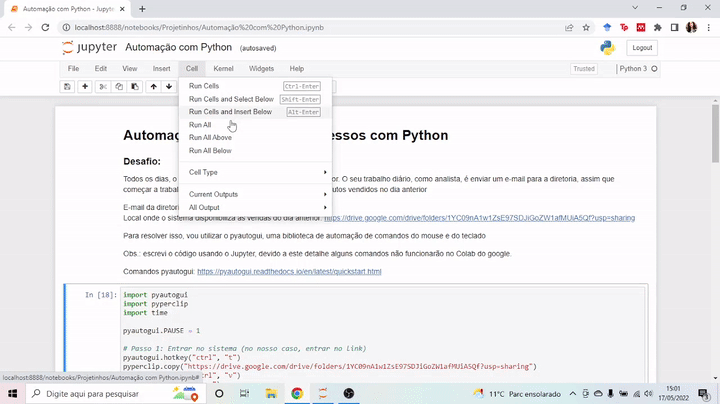Open the Google Drive folder link
Screen dimensions: 720x404
point(479,218)
